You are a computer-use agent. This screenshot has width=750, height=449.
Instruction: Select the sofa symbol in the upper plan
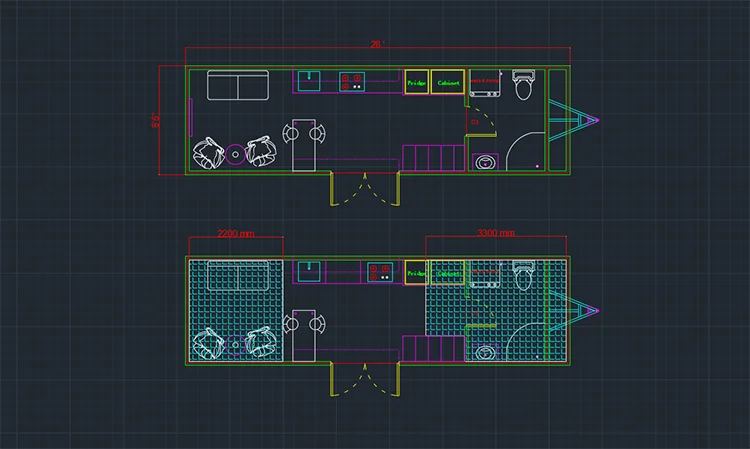[238, 85]
